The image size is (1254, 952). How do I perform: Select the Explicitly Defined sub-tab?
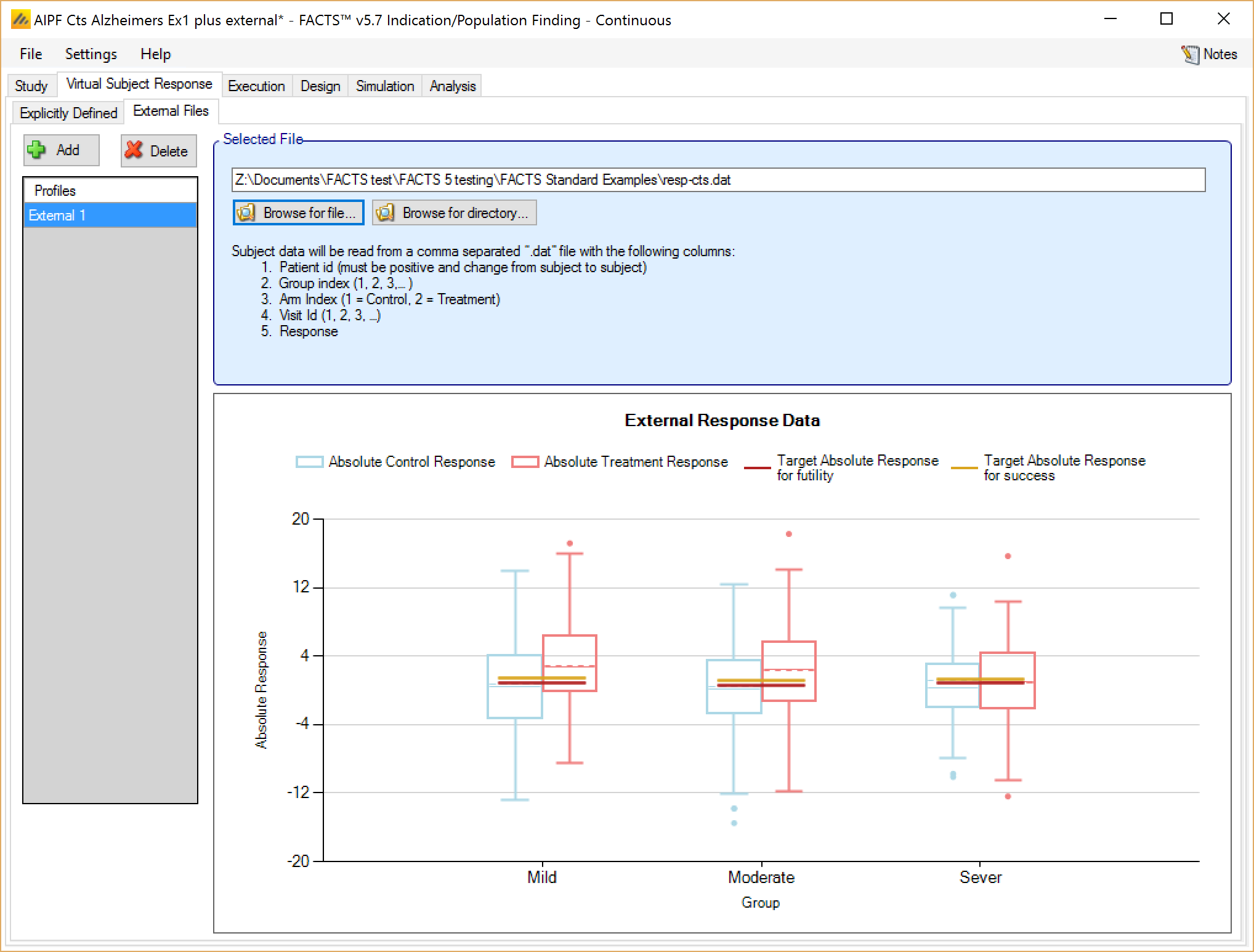(x=68, y=113)
